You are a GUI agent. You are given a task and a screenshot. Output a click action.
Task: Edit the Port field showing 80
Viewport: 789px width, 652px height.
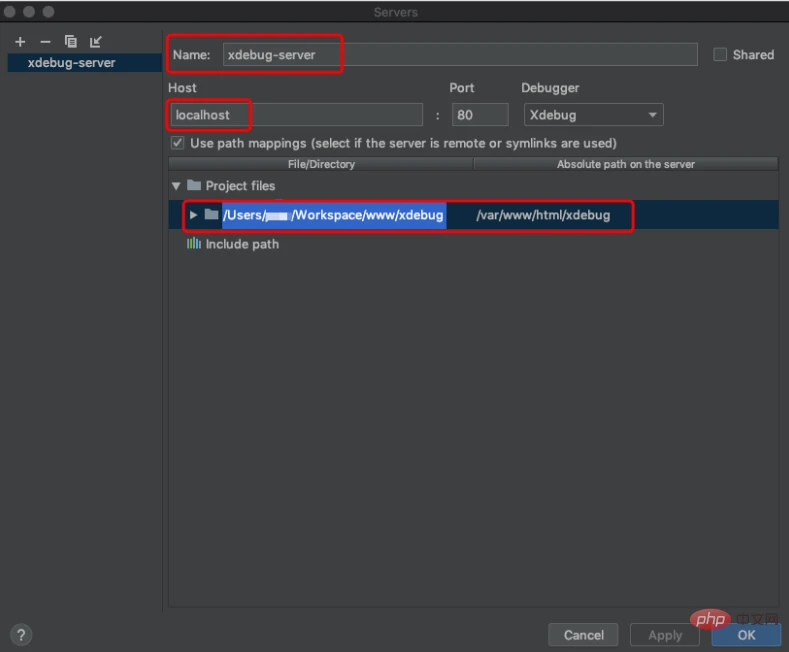click(x=480, y=115)
